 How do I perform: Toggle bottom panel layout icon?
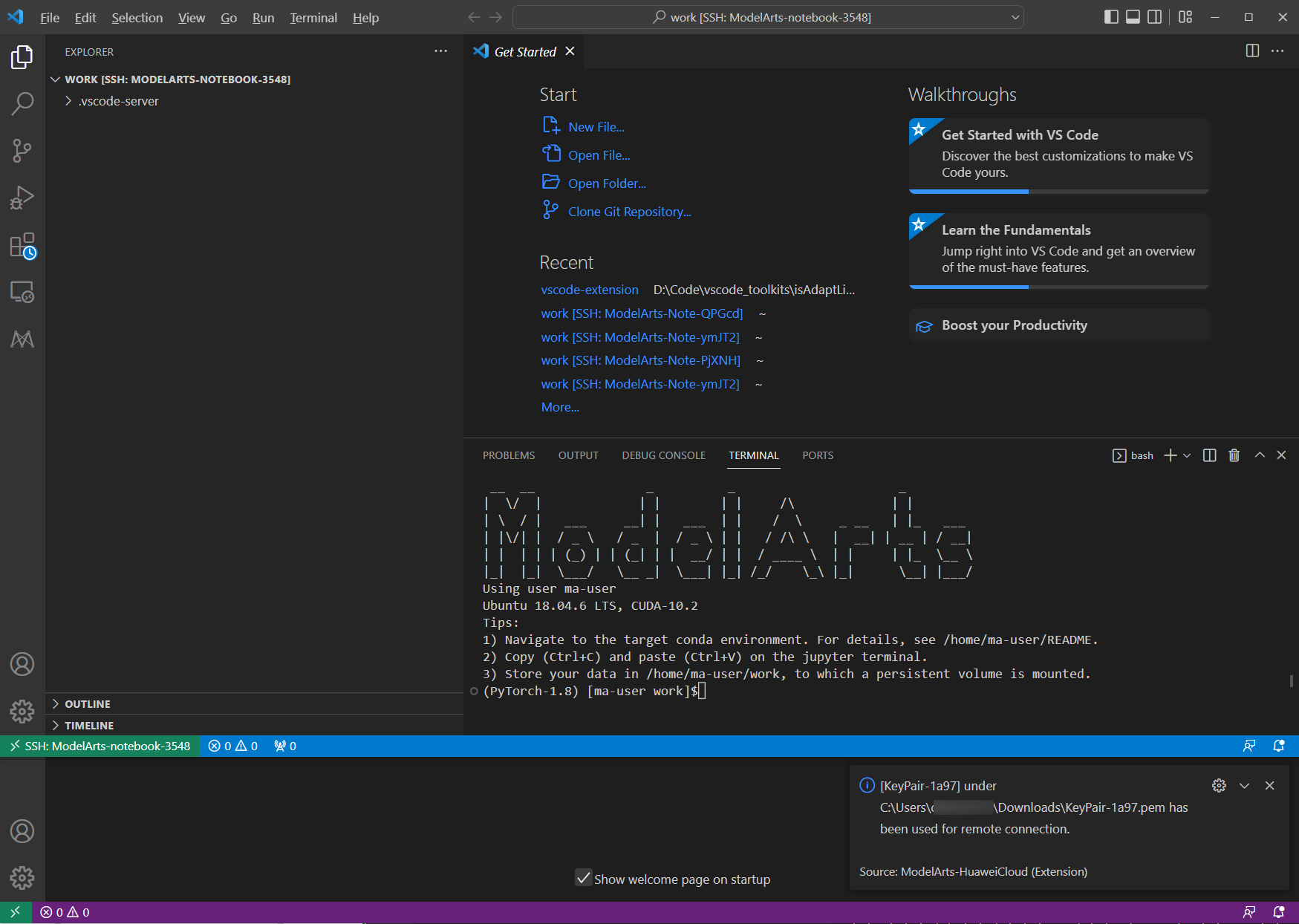tap(1133, 17)
